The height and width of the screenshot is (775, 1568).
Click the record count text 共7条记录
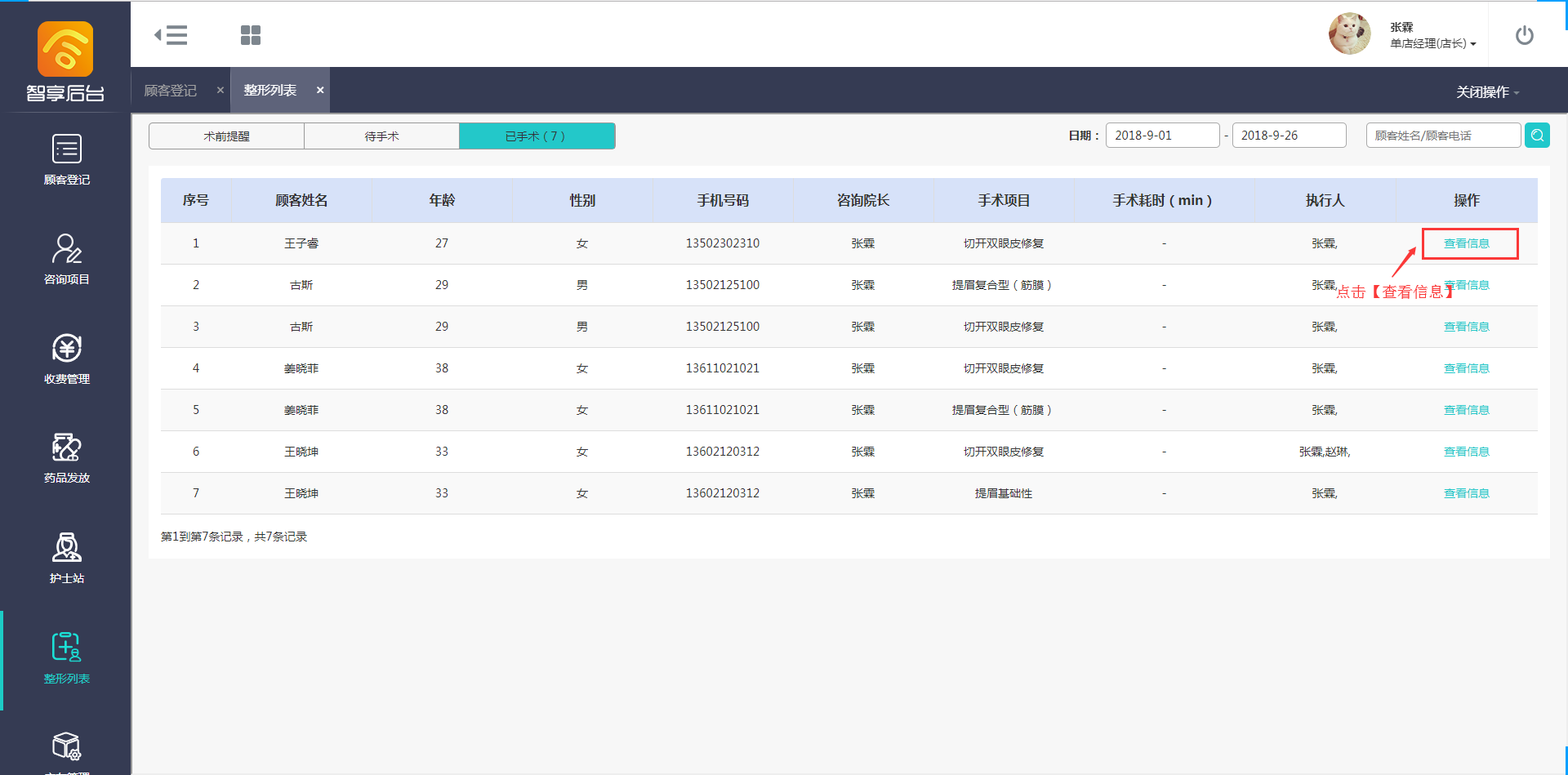pyautogui.click(x=280, y=537)
